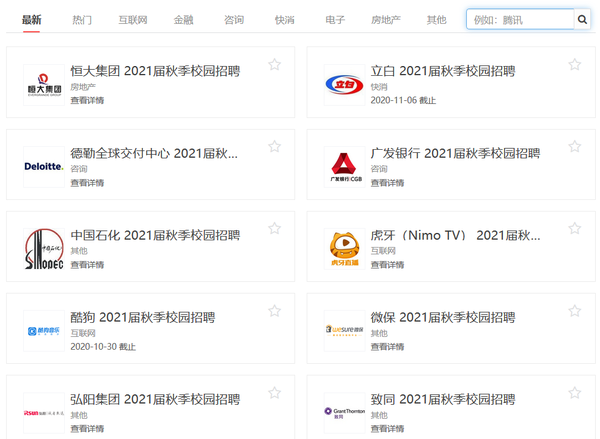
Task: Mark 微保 recruitment as favorite
Action: pyautogui.click(x=575, y=311)
